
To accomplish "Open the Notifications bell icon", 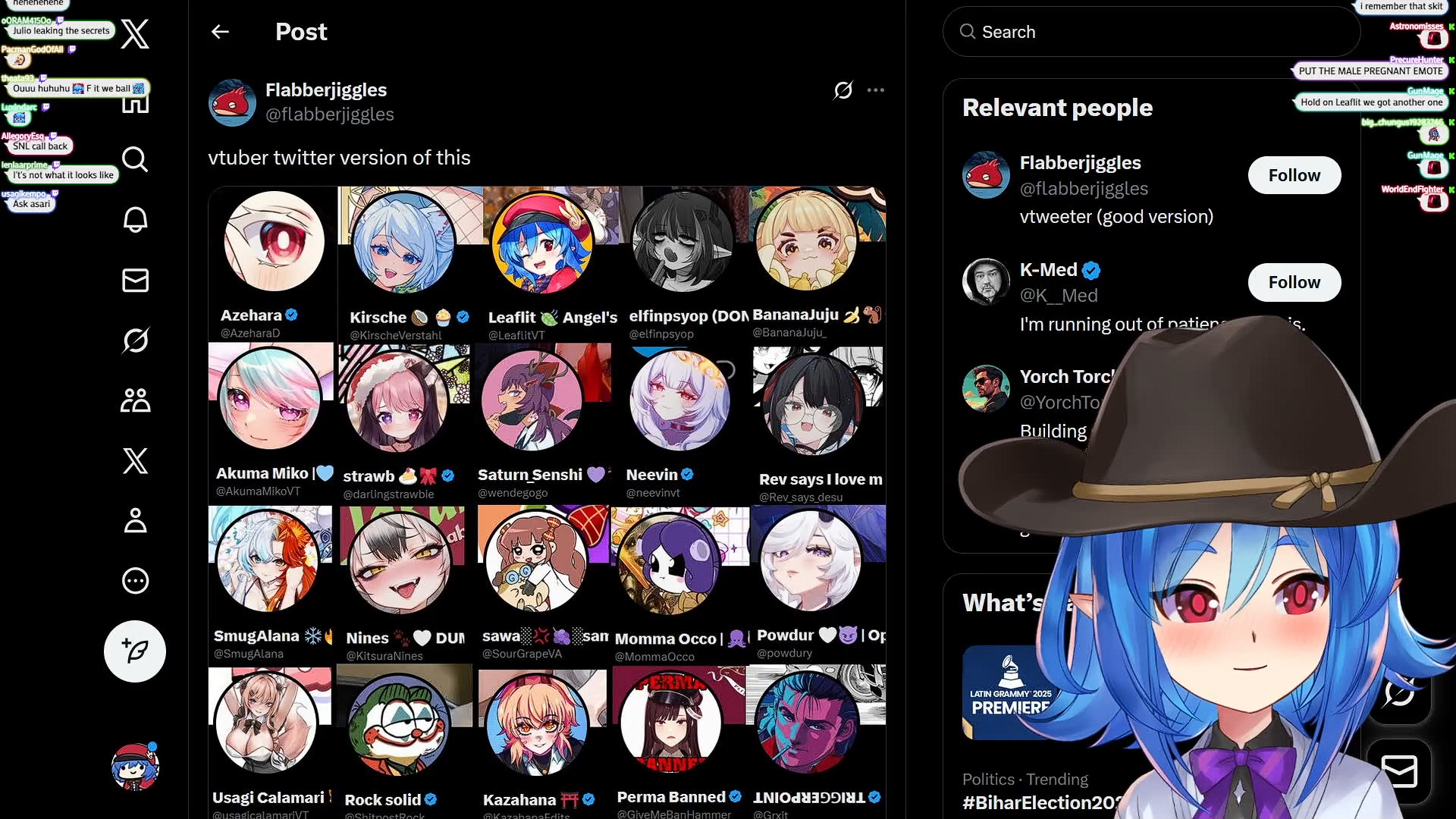I will click(x=135, y=220).
